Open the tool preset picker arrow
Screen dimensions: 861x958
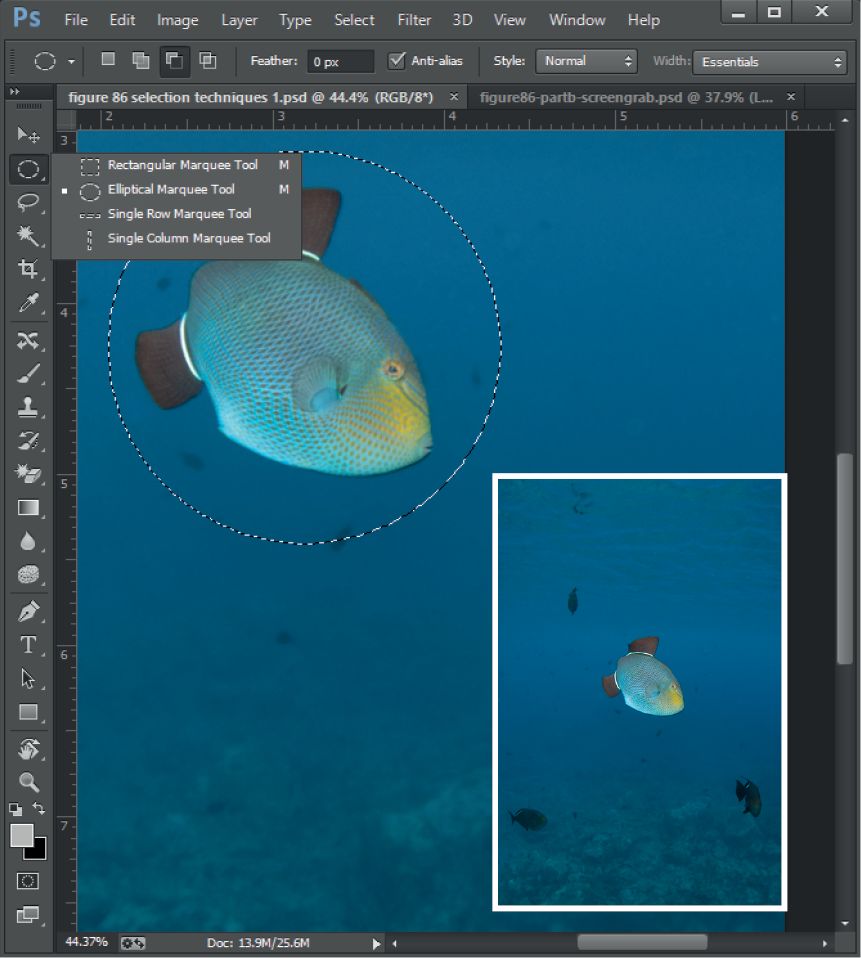click(x=71, y=62)
